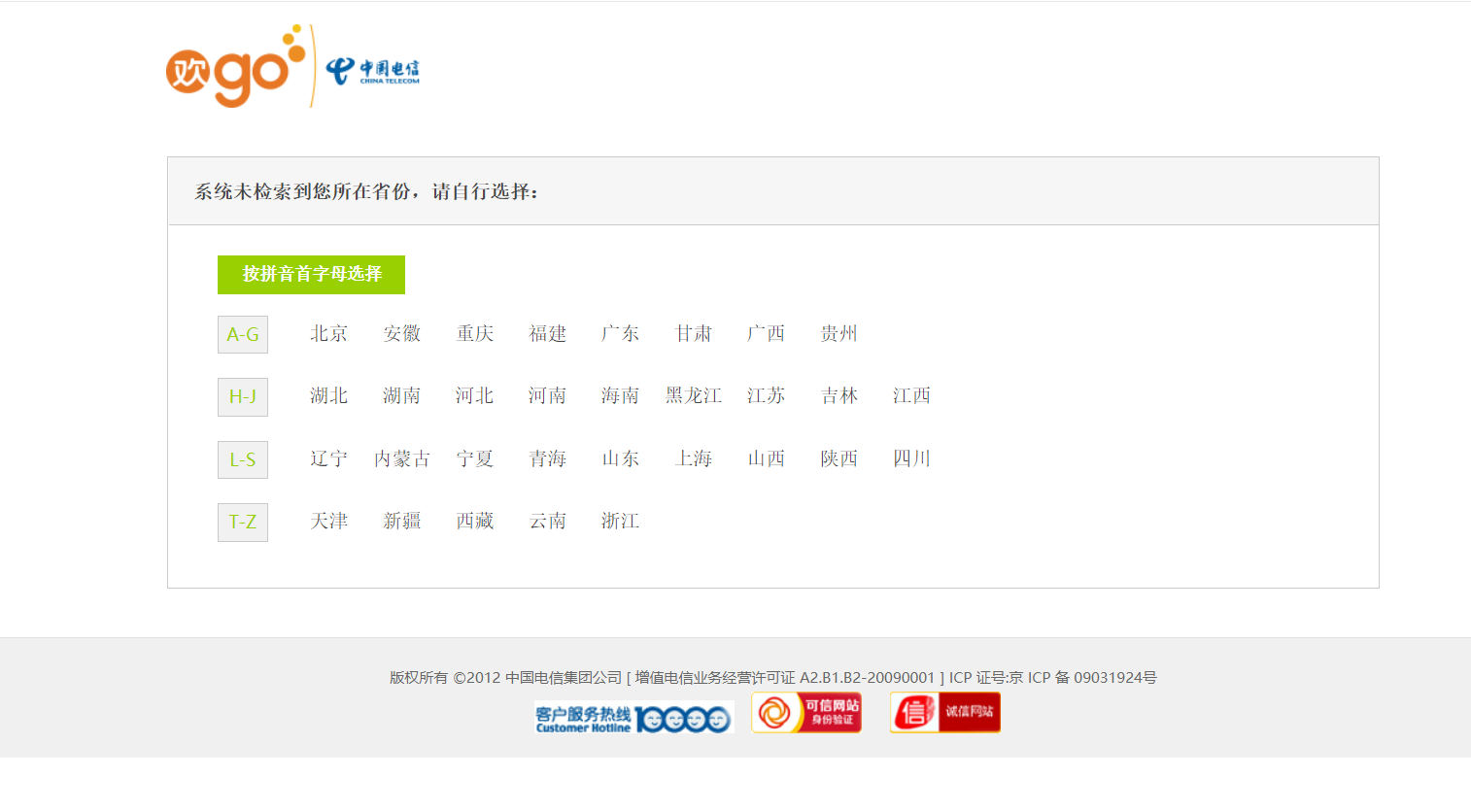Select the H-J letter group
Image resolution: width=1471 pixels, height=812 pixels.
pyautogui.click(x=243, y=397)
